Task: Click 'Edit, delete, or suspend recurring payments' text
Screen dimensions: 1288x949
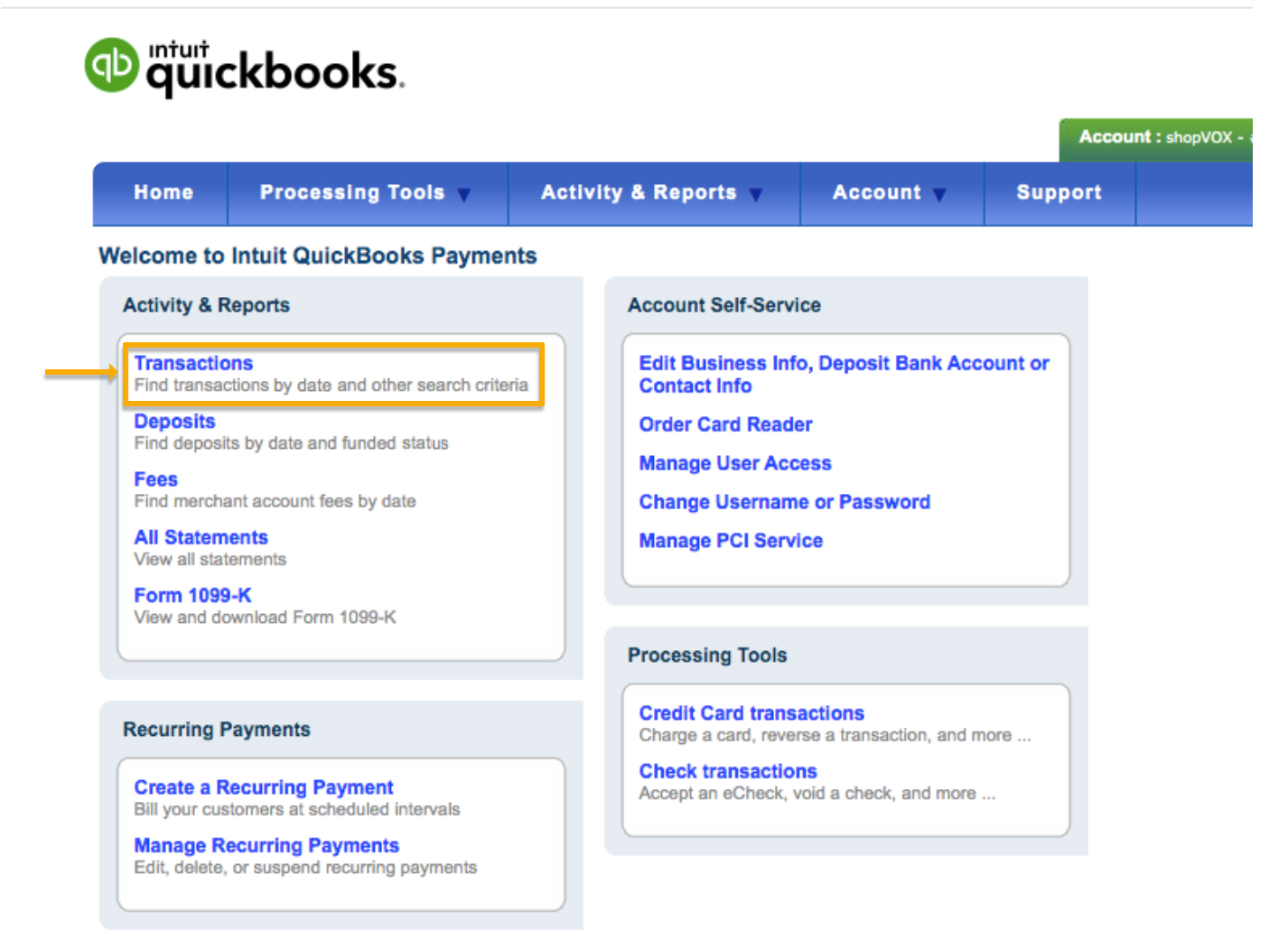Action: click(x=305, y=868)
